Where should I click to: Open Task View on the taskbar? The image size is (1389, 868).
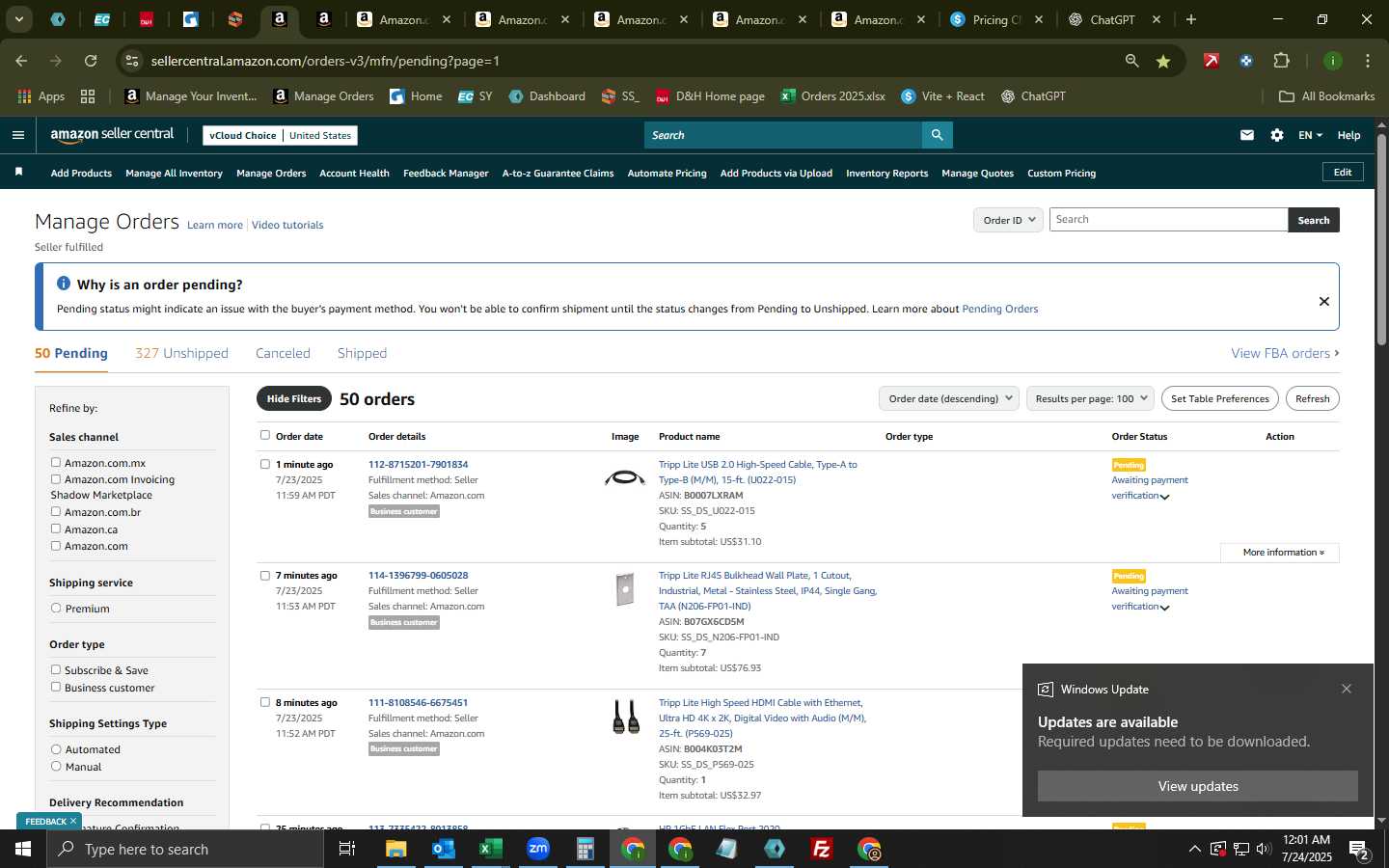(x=347, y=849)
